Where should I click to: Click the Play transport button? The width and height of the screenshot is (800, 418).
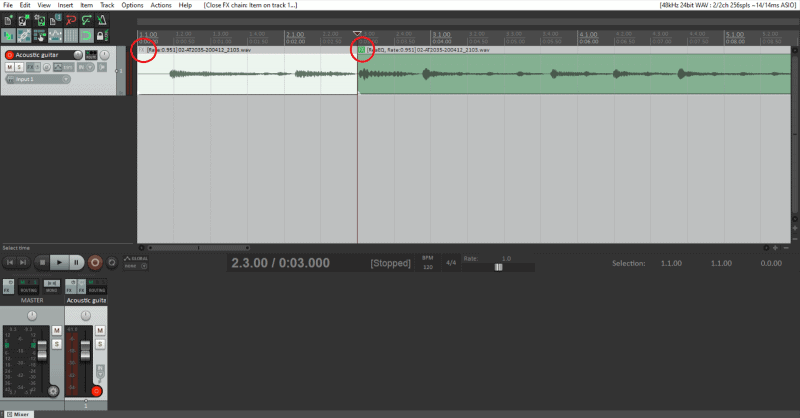(x=59, y=262)
